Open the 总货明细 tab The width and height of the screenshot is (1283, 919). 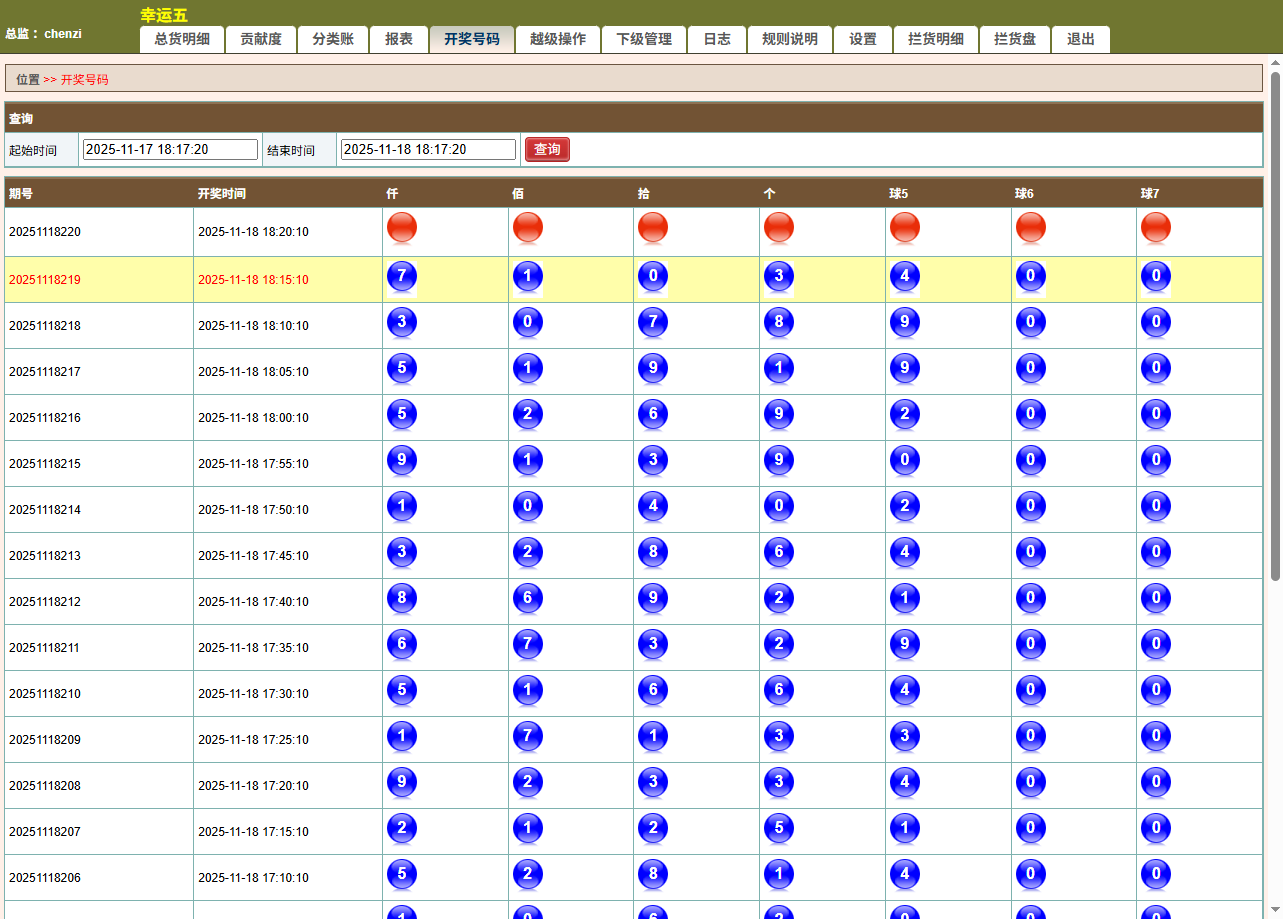pos(182,39)
